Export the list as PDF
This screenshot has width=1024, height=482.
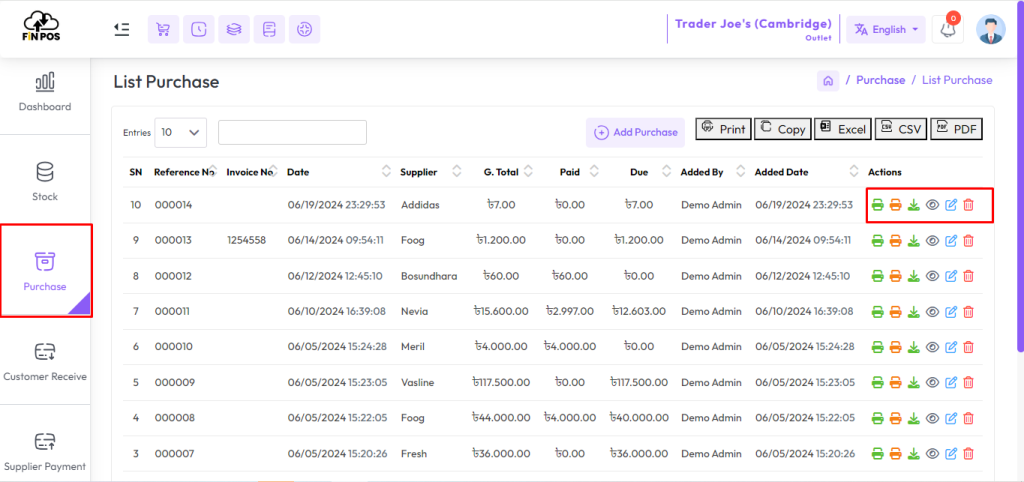pos(957,129)
